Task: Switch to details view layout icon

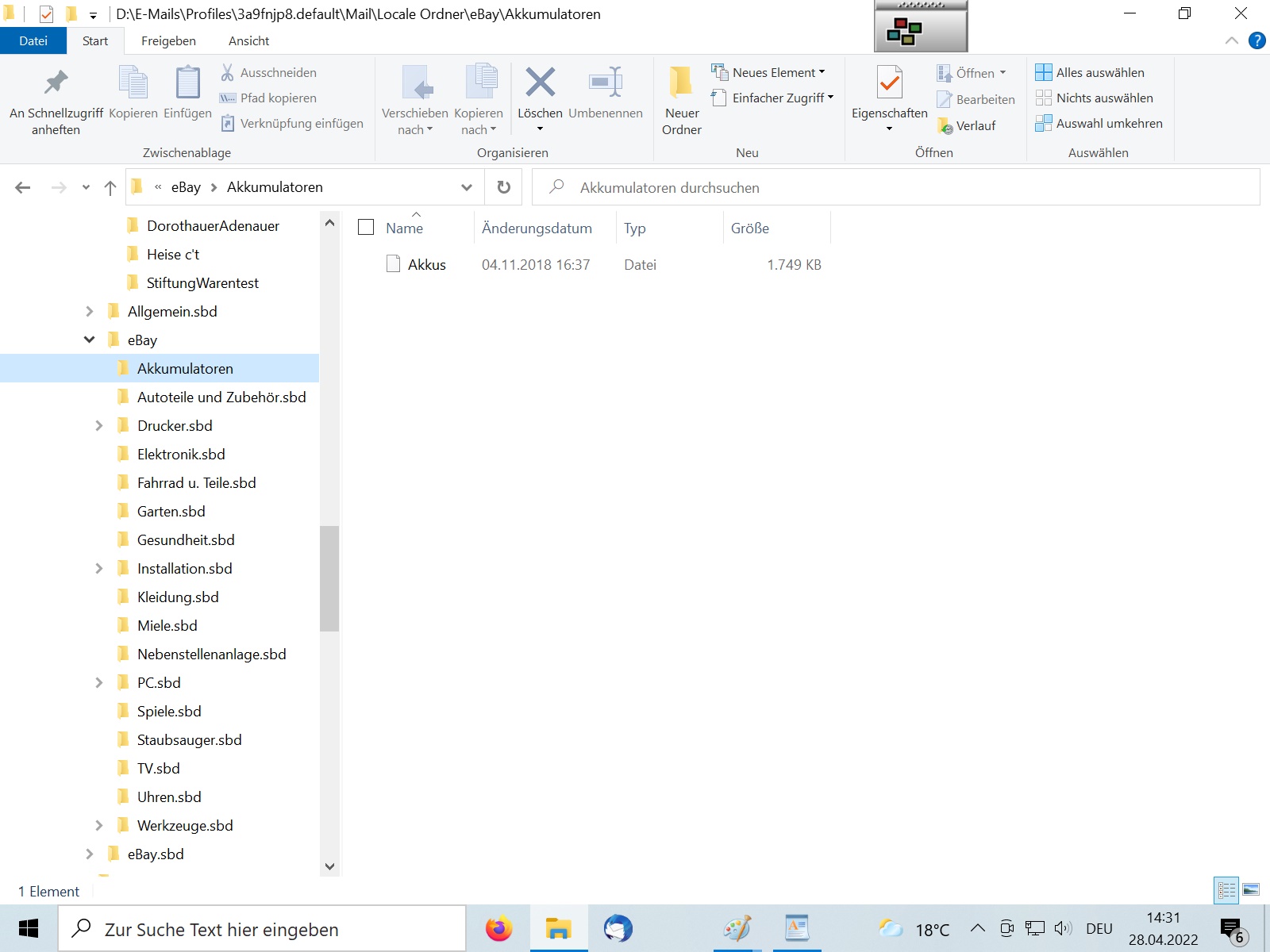Action: pyautogui.click(x=1226, y=890)
